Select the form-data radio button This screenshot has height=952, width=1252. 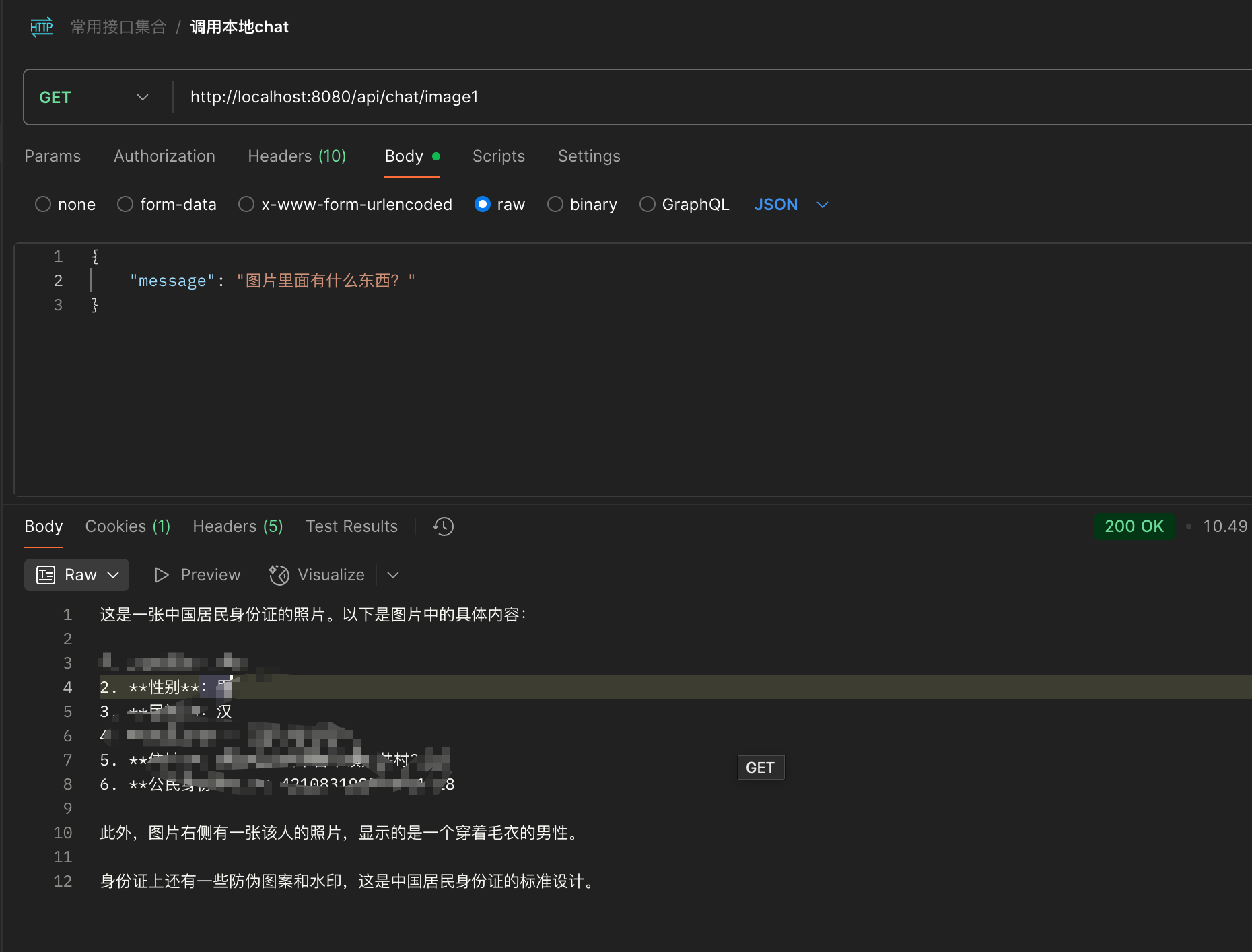(125, 204)
